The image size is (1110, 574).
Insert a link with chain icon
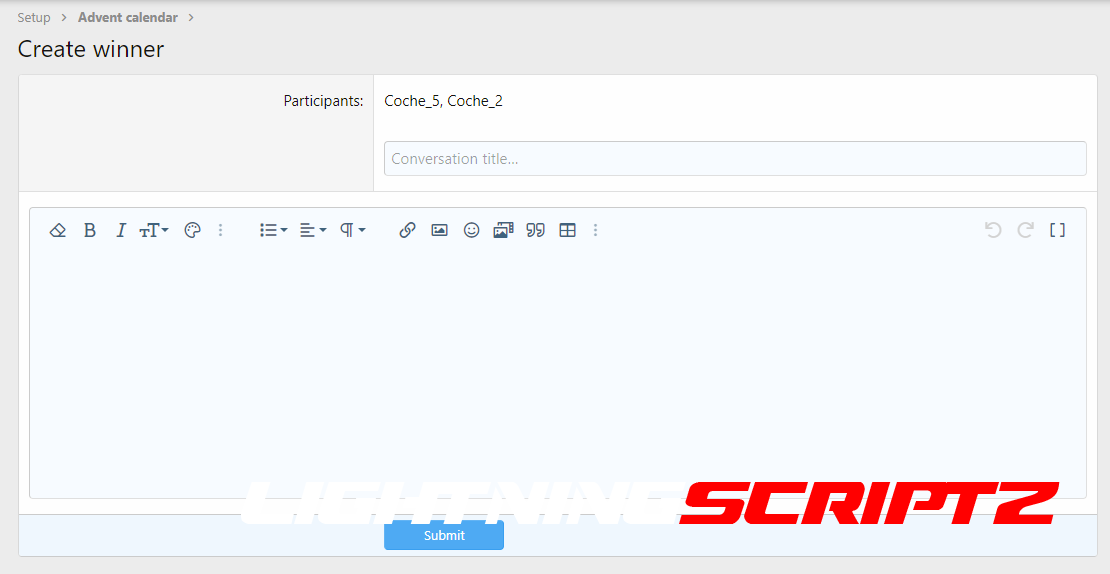click(x=407, y=230)
